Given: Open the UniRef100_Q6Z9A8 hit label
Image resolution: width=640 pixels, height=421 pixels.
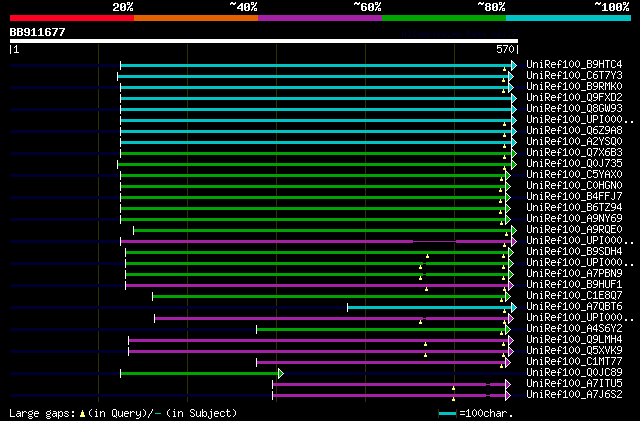Looking at the screenshot, I should [x=574, y=131].
